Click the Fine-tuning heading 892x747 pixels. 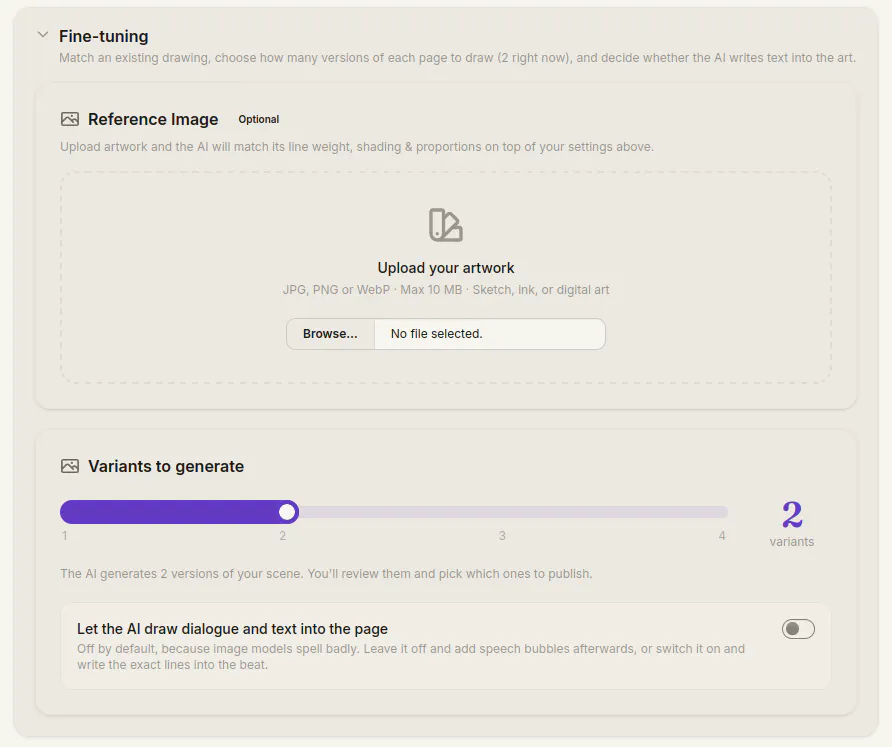coord(104,36)
